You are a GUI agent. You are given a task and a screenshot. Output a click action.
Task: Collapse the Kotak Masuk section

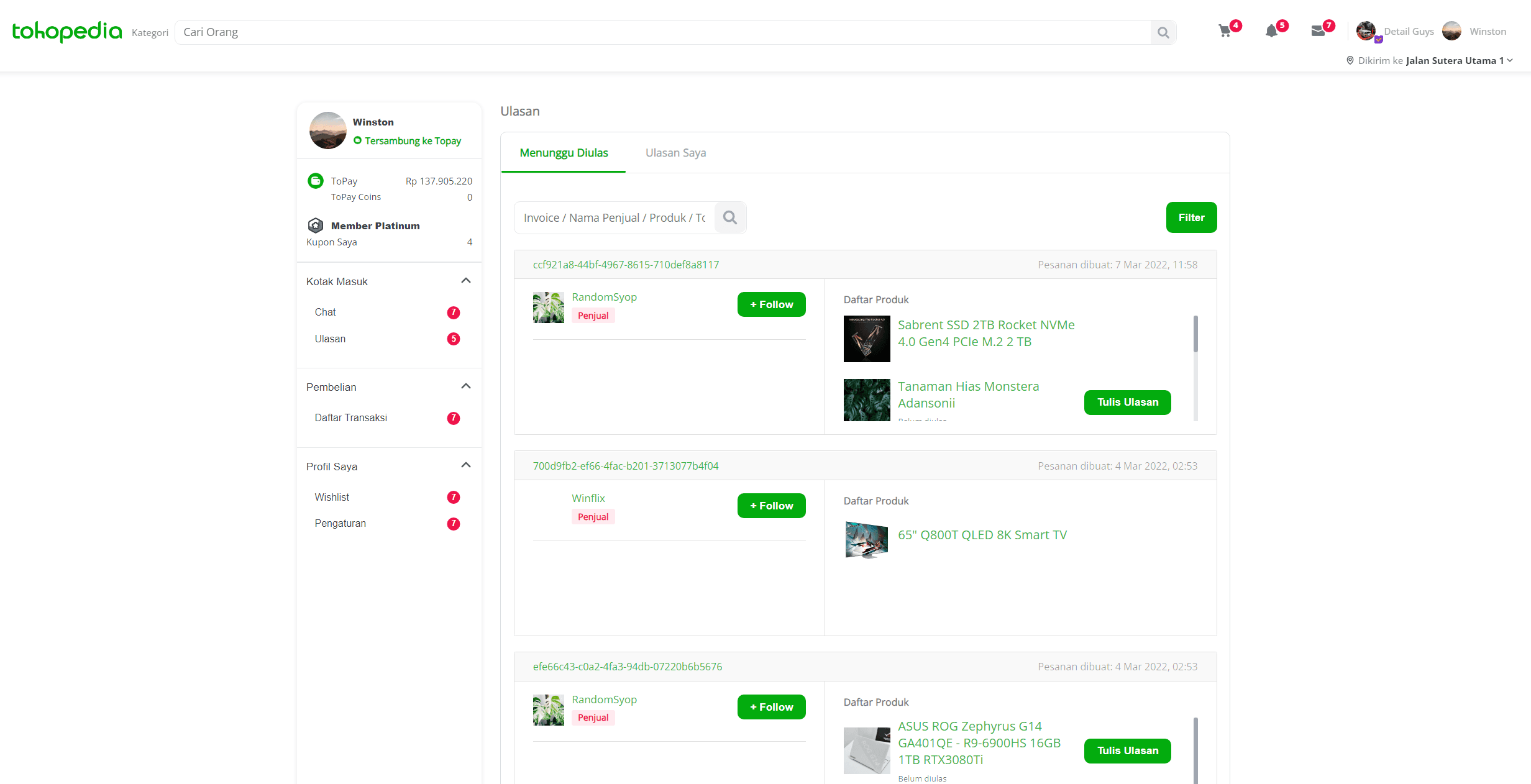click(465, 281)
